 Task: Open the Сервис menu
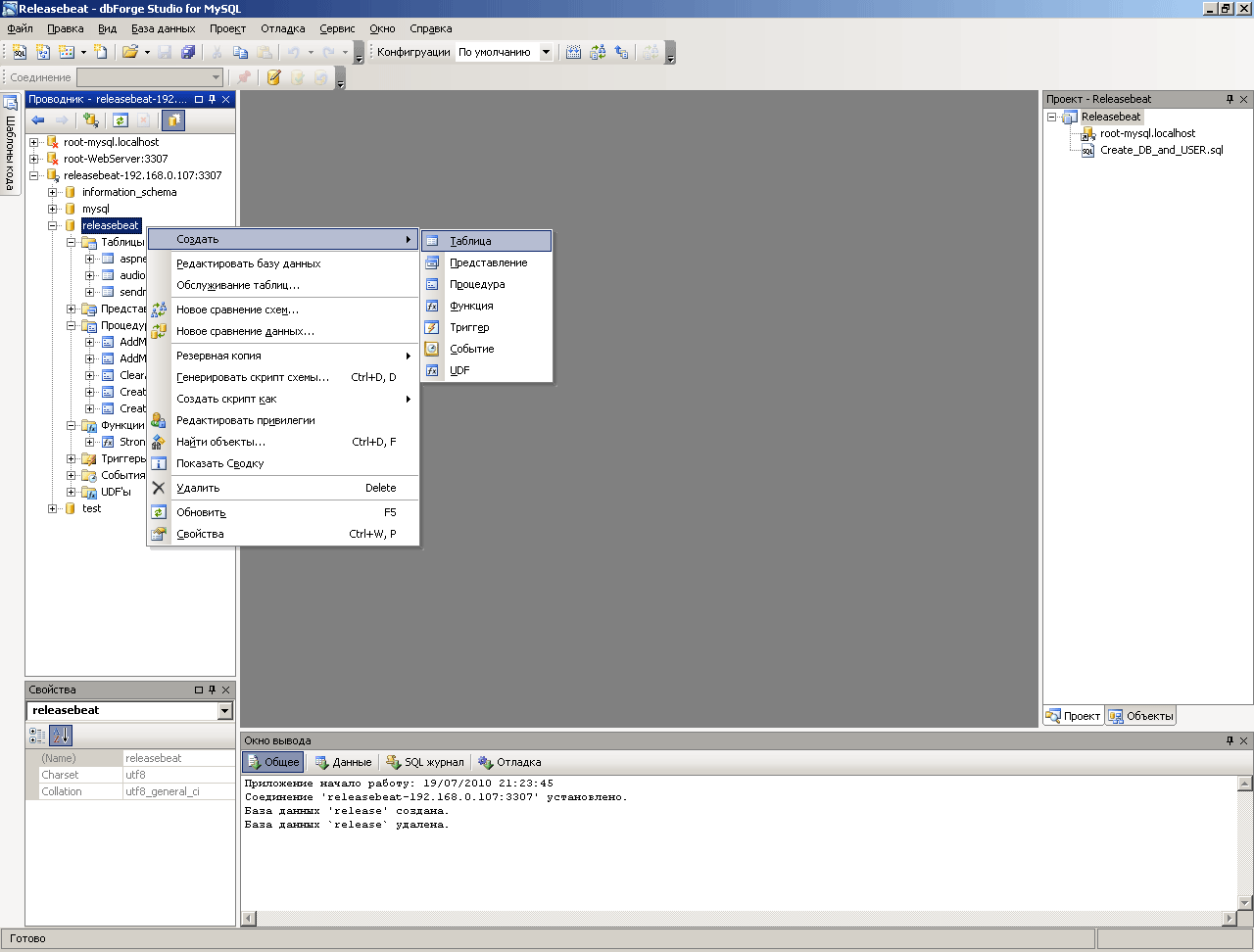tap(337, 28)
